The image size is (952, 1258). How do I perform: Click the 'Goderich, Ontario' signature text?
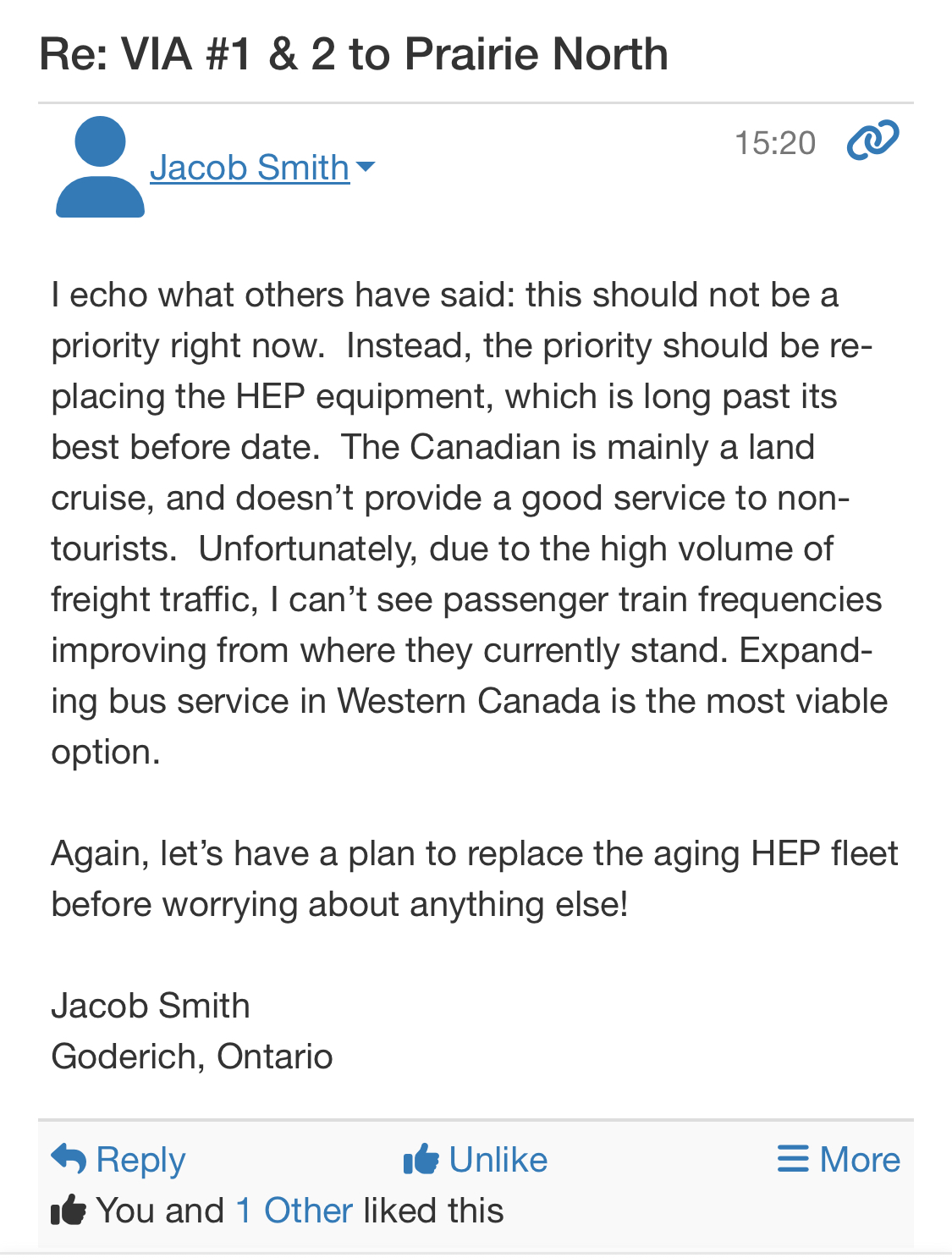point(192,1057)
